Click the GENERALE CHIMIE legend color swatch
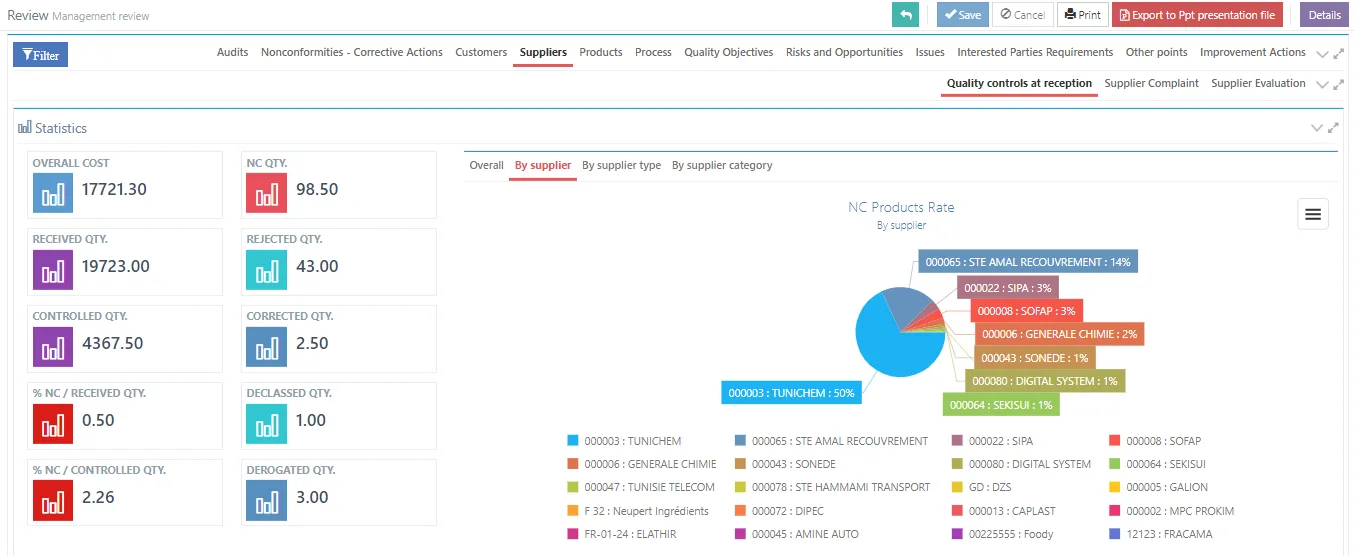The image size is (1355, 556). tap(573, 464)
